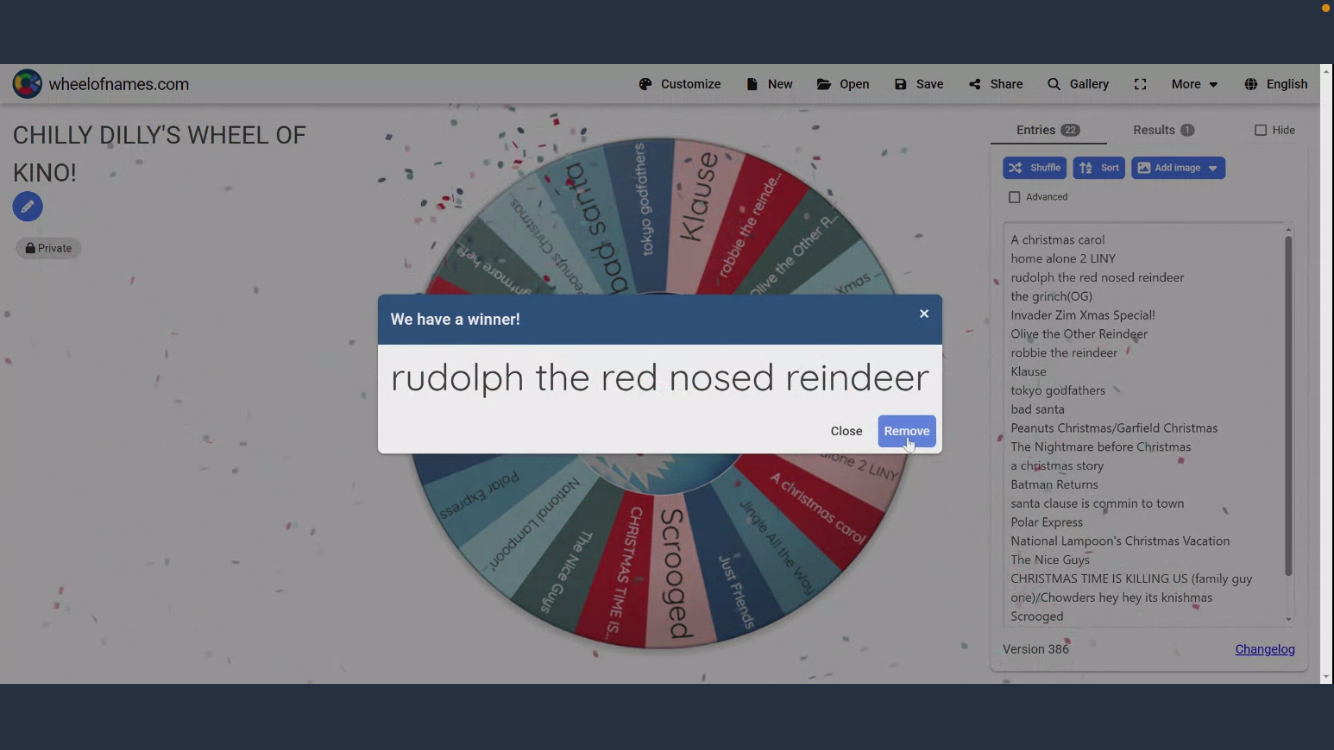Click the 'Polar Express' entry in list
Screen dimensions: 1334x750
pos(1046,522)
